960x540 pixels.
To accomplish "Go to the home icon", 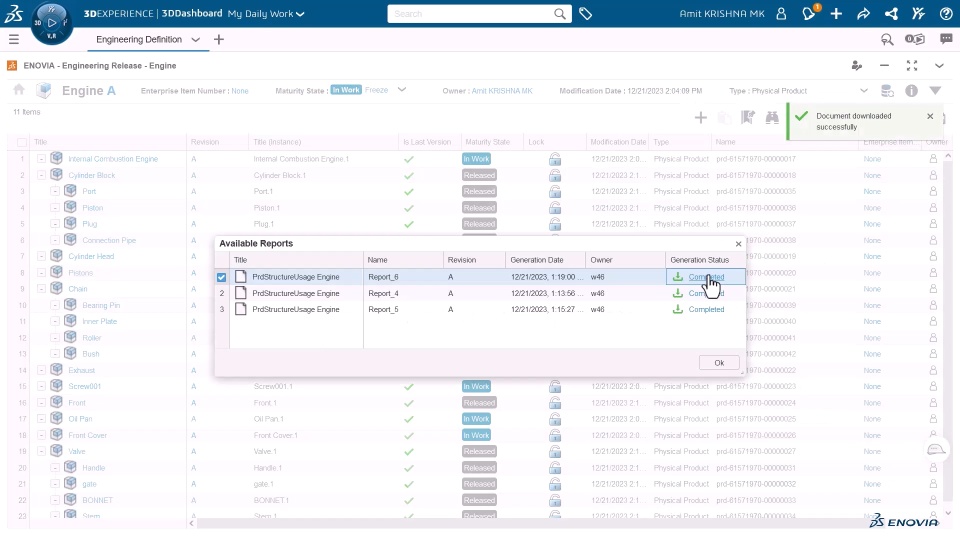I will (x=19, y=90).
